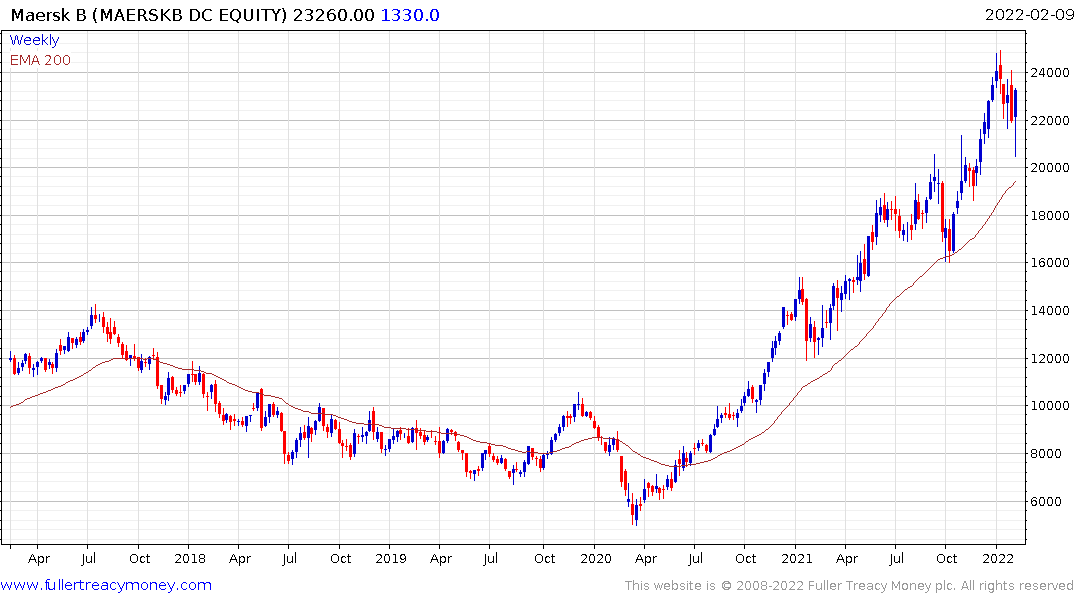
Task: Click the 10000 price axis label
Action: point(1050,406)
